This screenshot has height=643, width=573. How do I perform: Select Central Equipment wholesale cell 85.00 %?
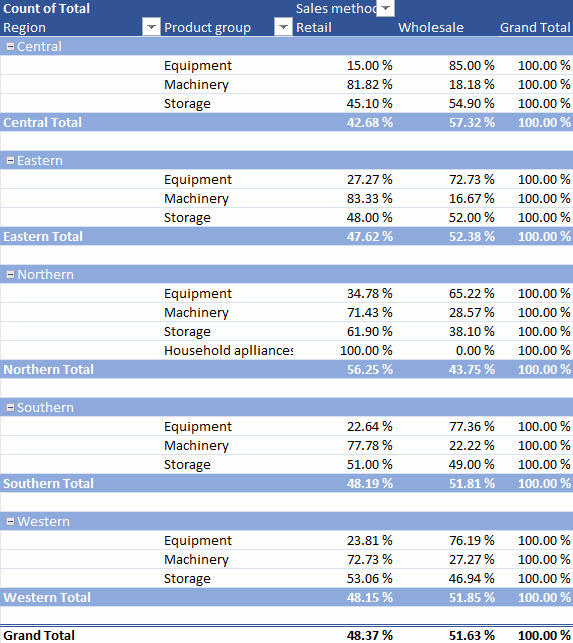(x=471, y=66)
